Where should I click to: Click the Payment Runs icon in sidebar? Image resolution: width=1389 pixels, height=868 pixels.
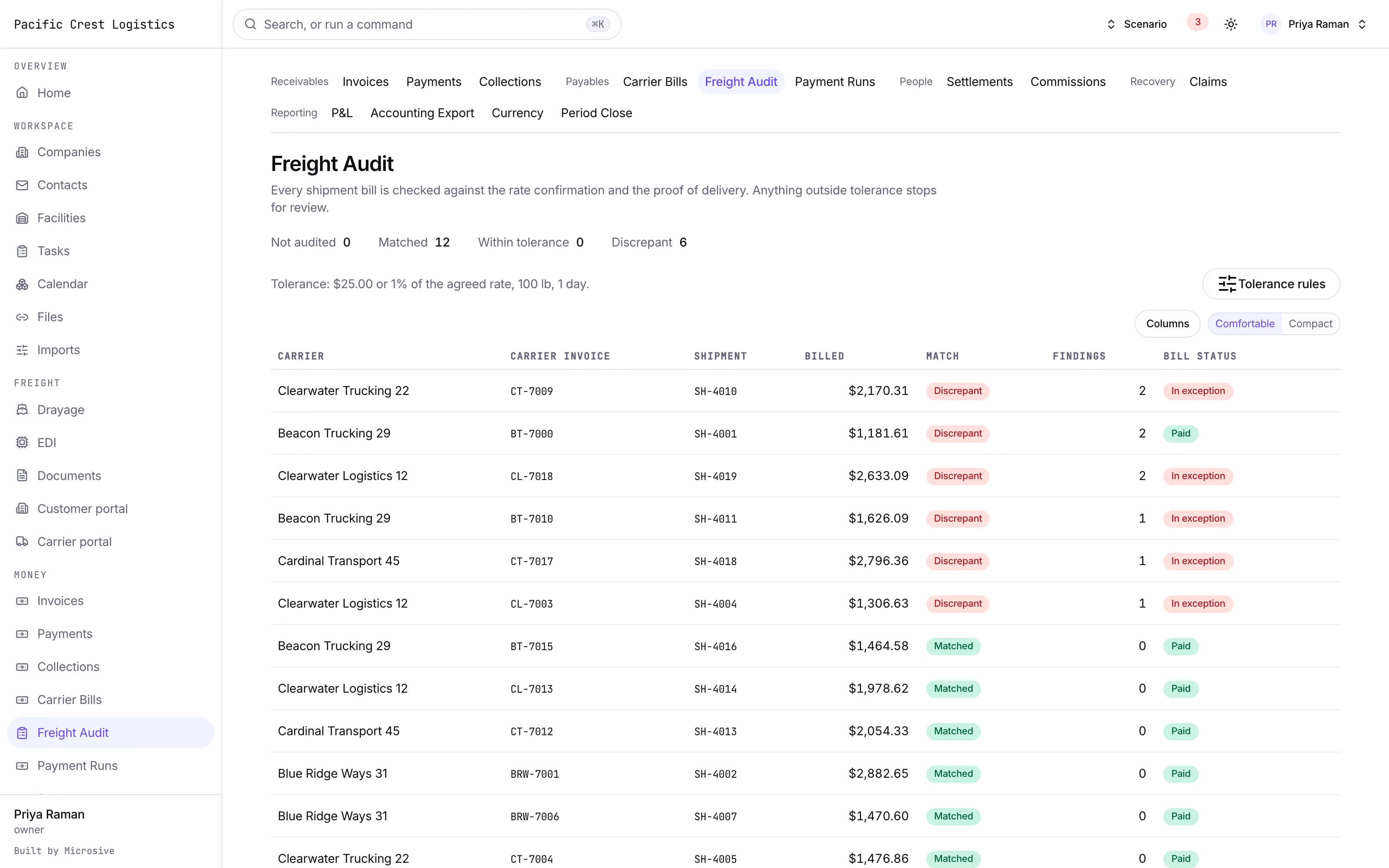[22, 766]
